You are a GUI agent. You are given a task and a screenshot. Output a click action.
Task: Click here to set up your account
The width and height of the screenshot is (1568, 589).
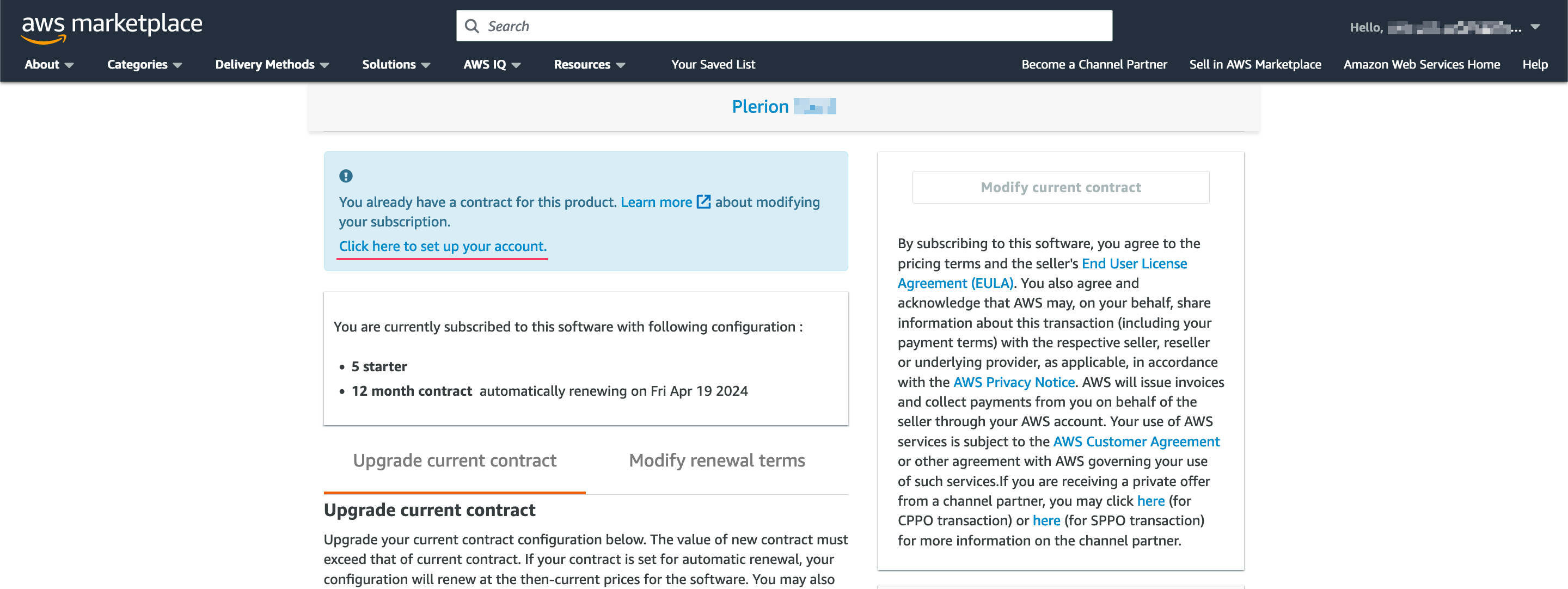pyautogui.click(x=443, y=247)
